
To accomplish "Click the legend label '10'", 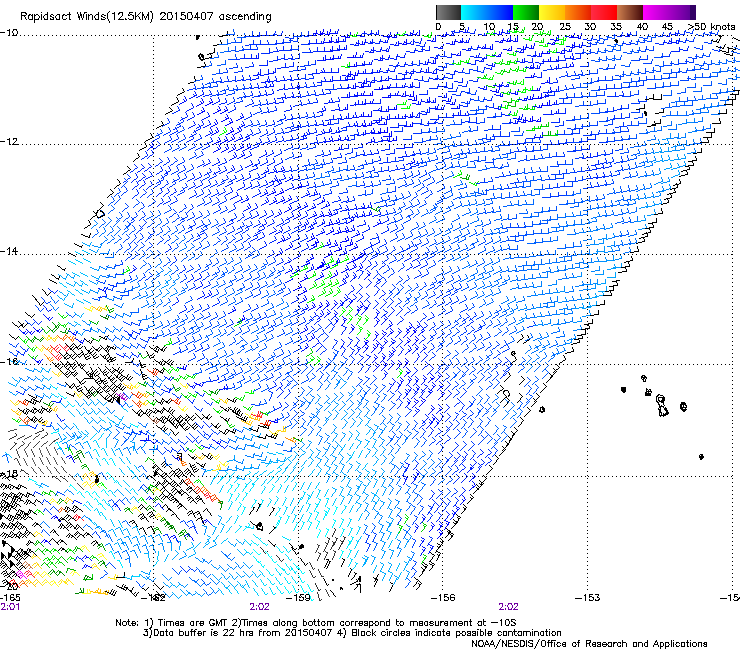I will [x=489, y=27].
